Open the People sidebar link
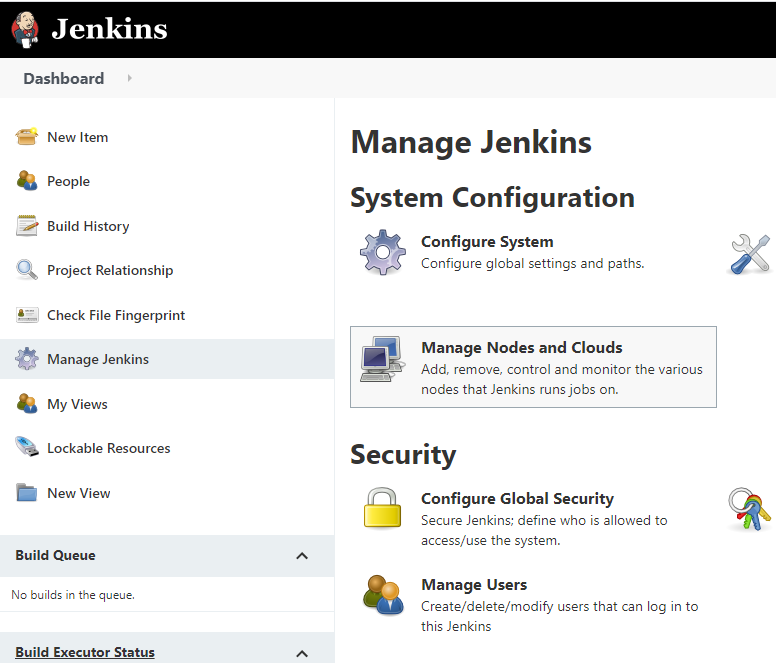The width and height of the screenshot is (776, 663). [68, 182]
